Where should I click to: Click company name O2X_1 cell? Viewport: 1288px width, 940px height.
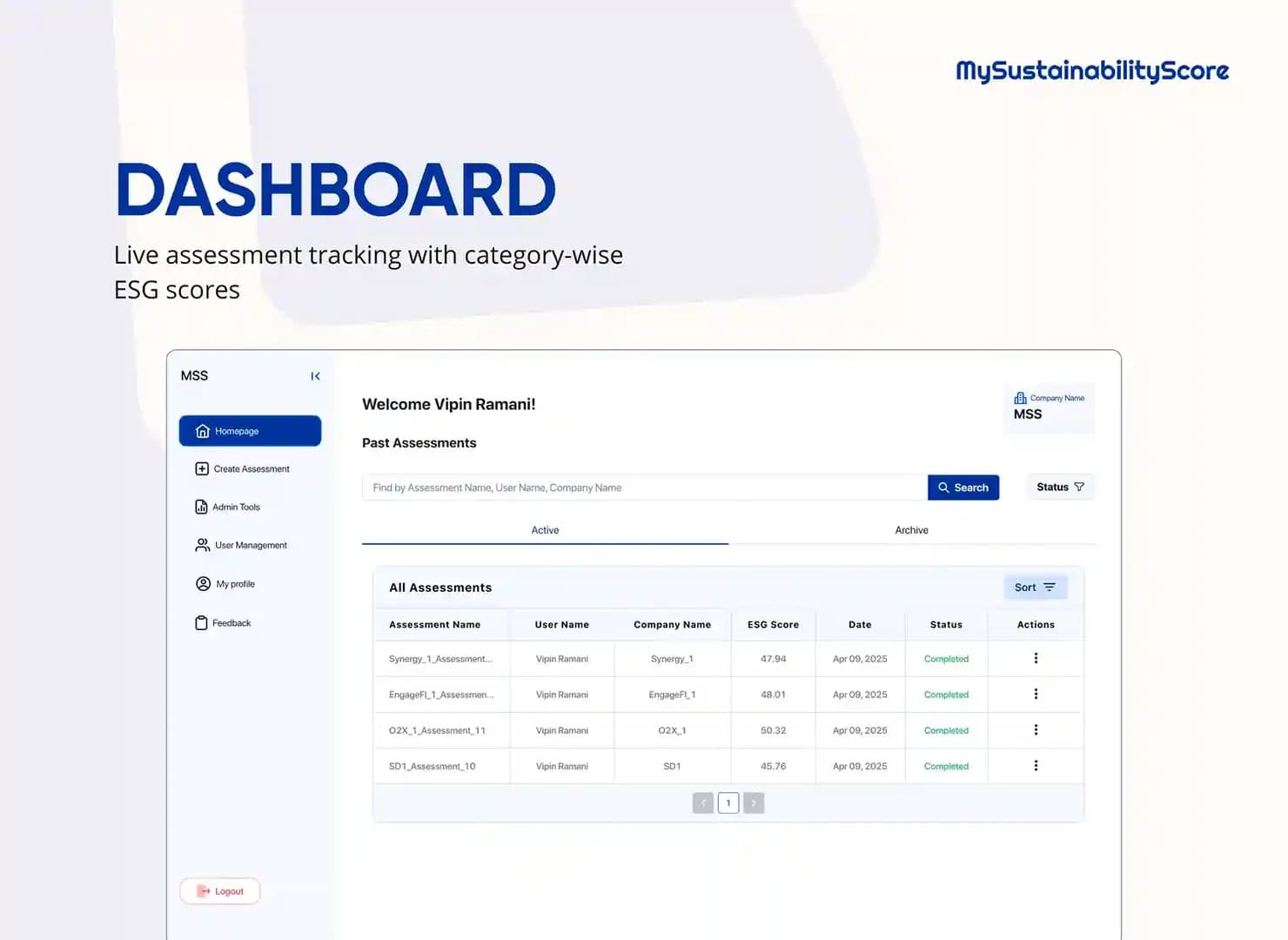pyautogui.click(x=672, y=730)
